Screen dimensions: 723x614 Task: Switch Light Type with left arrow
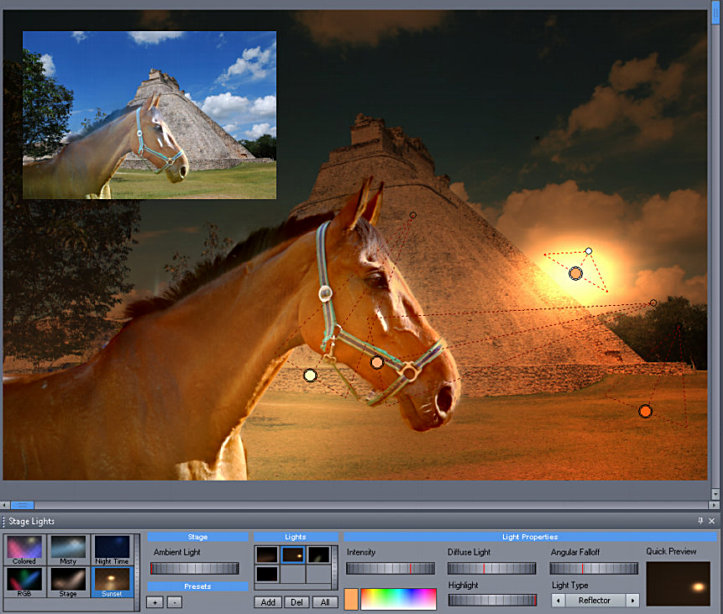pyautogui.click(x=557, y=600)
